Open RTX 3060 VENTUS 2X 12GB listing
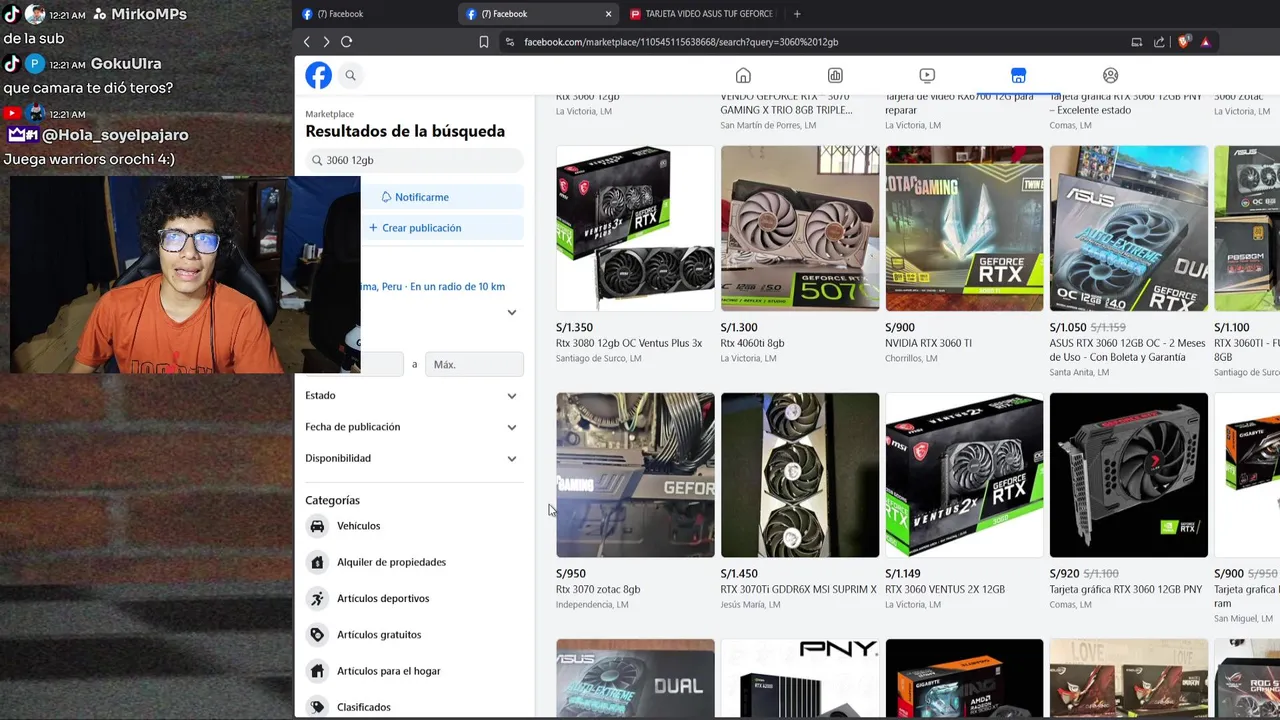This screenshot has width=1280, height=720. coord(945,589)
